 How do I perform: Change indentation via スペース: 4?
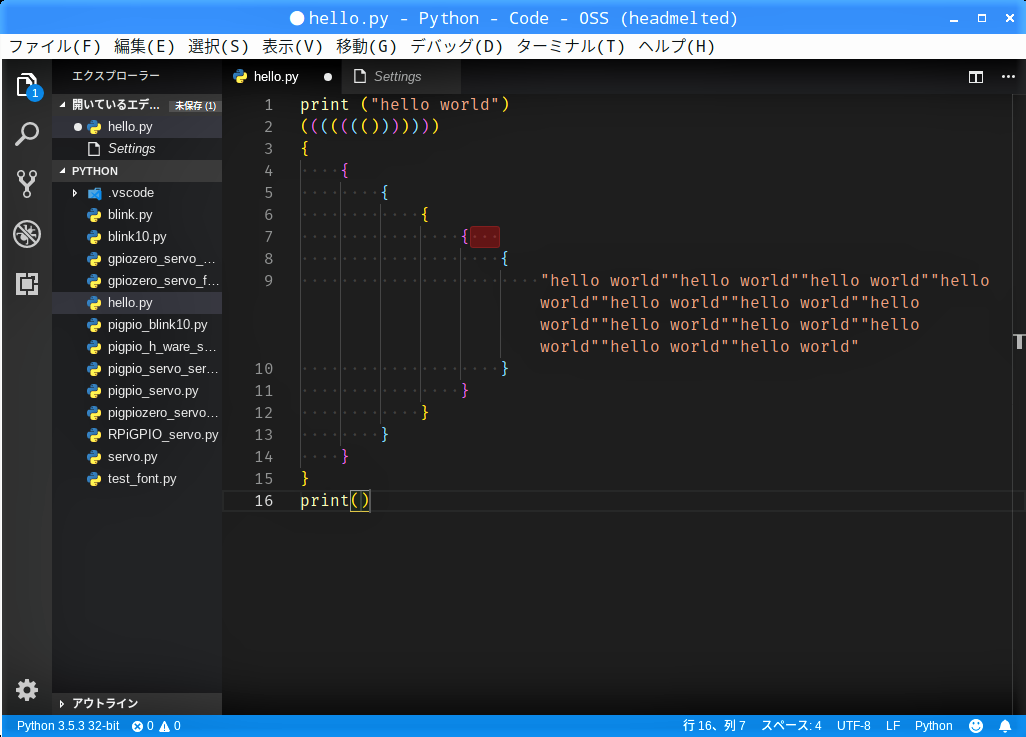(x=790, y=726)
